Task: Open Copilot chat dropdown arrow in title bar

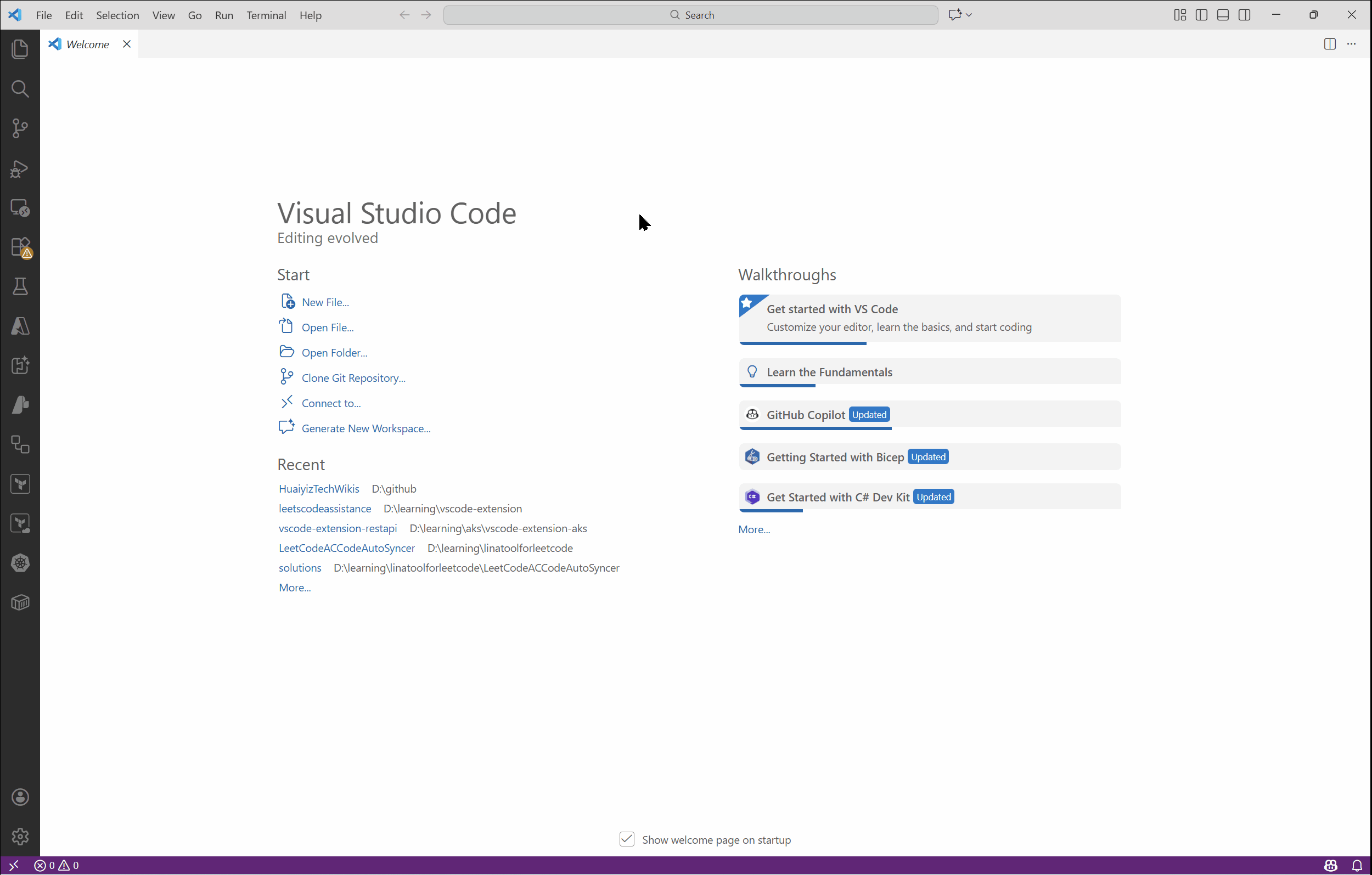Action: coord(969,15)
